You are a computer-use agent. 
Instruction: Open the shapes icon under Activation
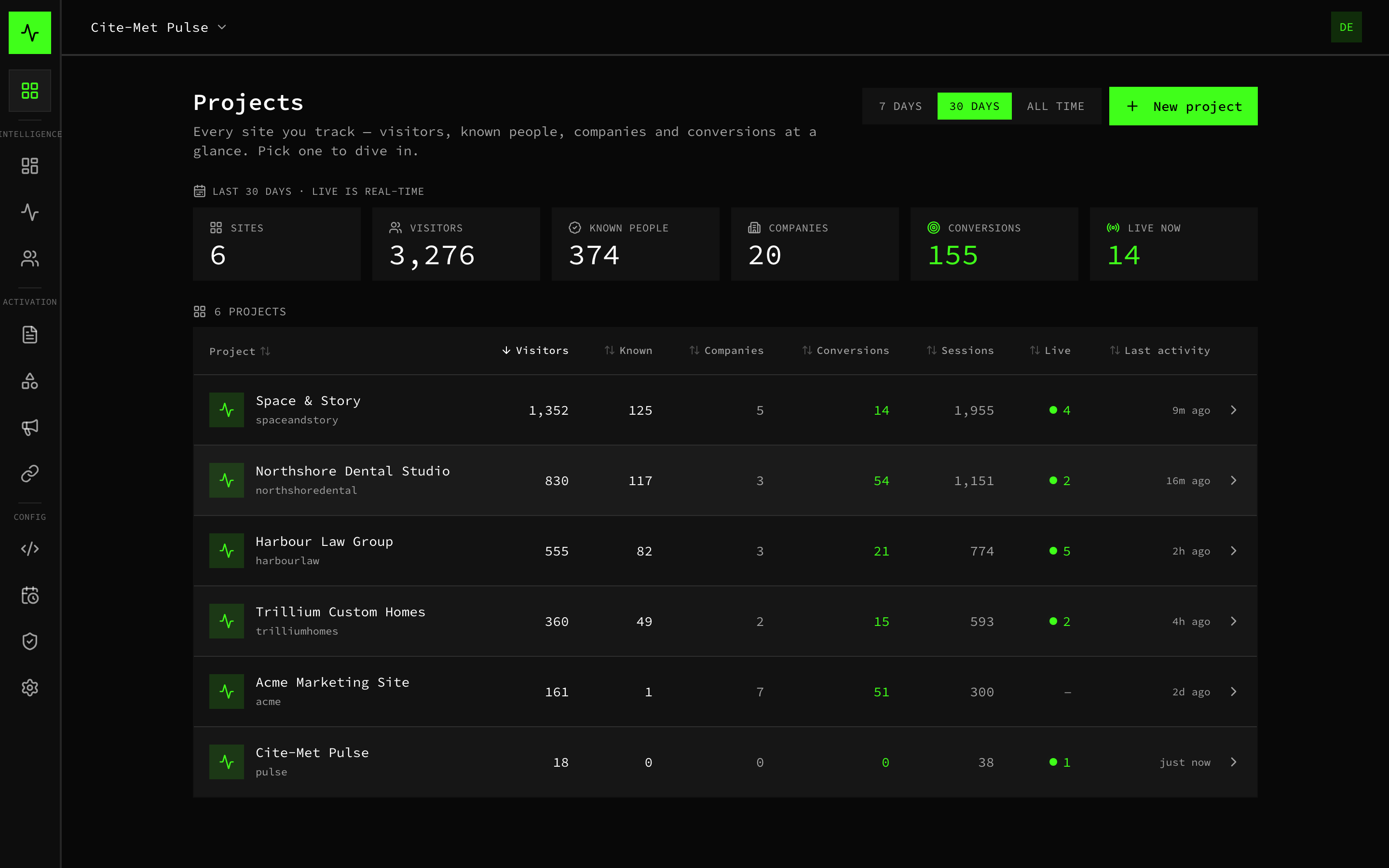(x=30, y=381)
